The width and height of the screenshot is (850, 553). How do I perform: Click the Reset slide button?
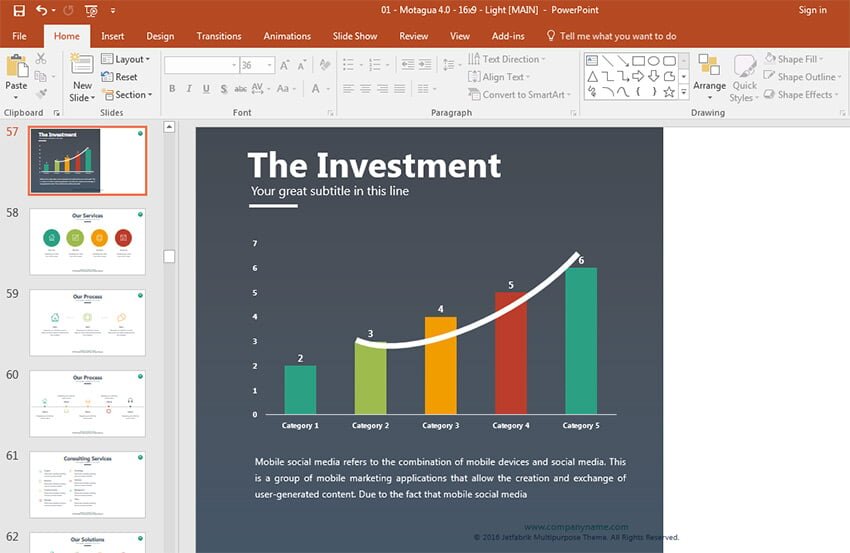(120, 77)
